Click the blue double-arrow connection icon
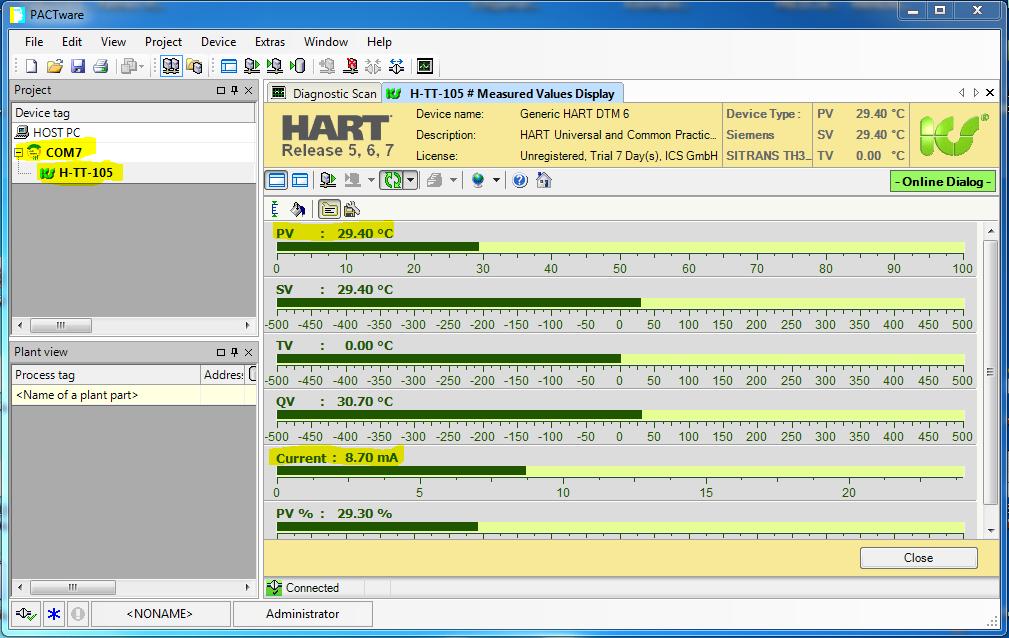Viewport: 1009px width, 638px height. [x=396, y=66]
